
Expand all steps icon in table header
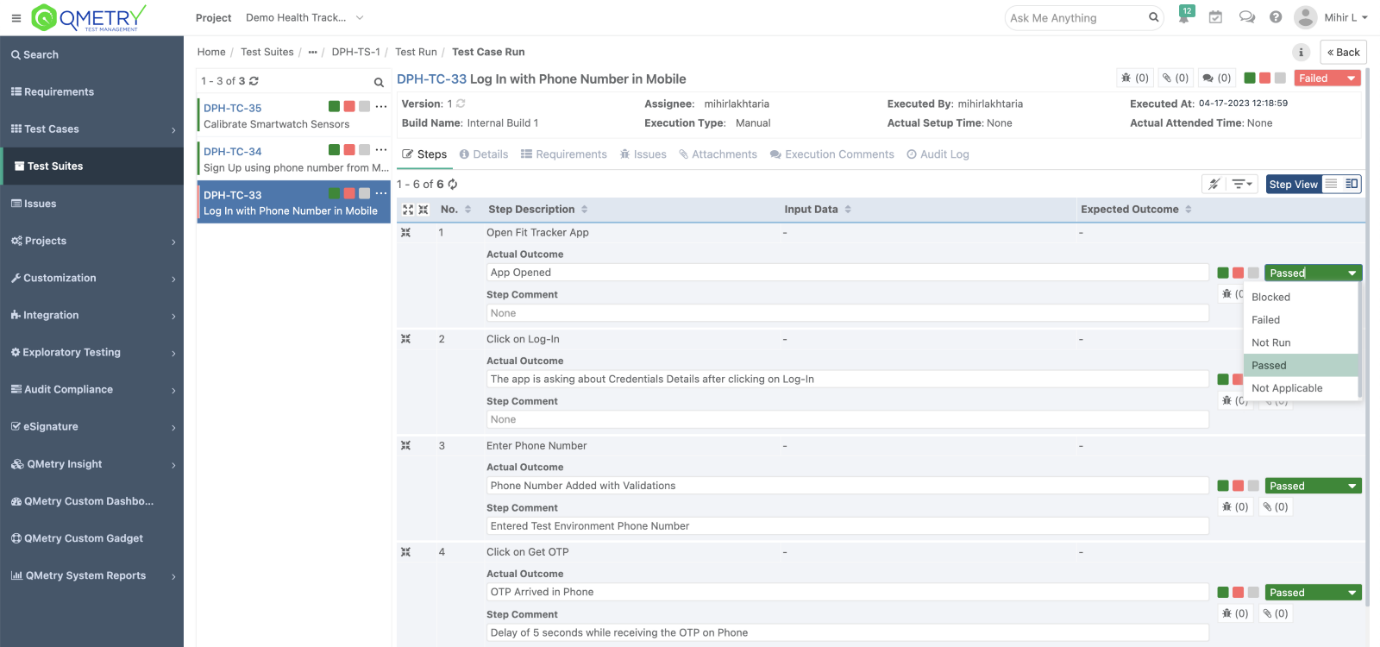(x=407, y=209)
